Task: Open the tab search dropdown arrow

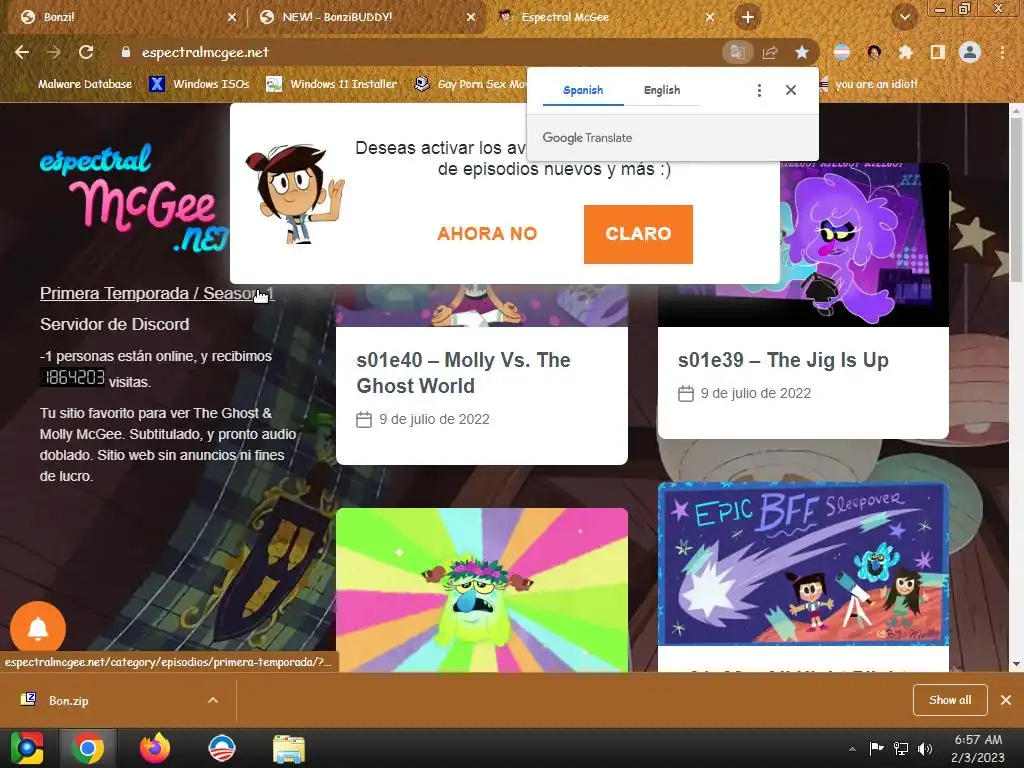Action: (x=905, y=17)
